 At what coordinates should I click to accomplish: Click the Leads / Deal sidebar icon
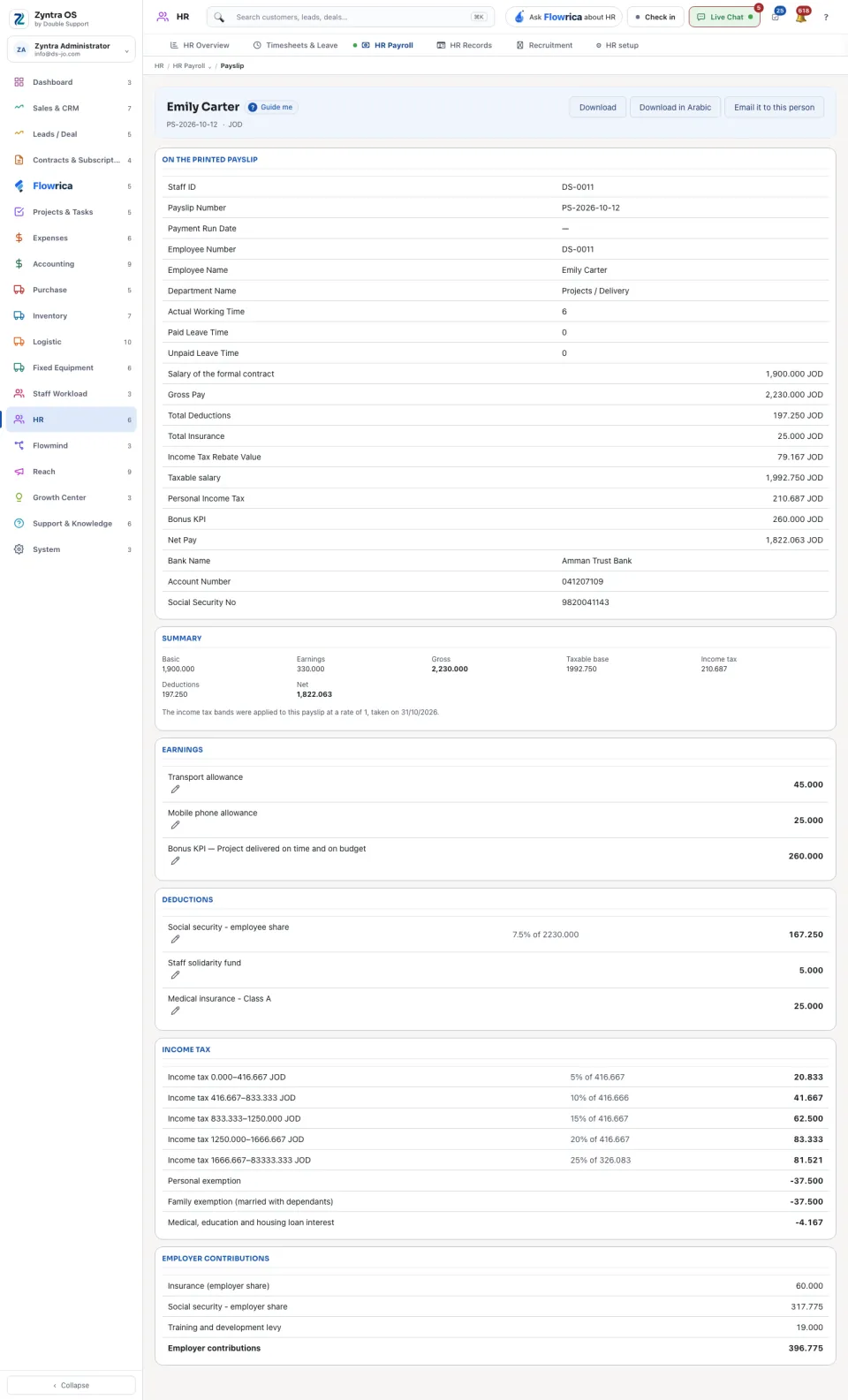pos(19,134)
